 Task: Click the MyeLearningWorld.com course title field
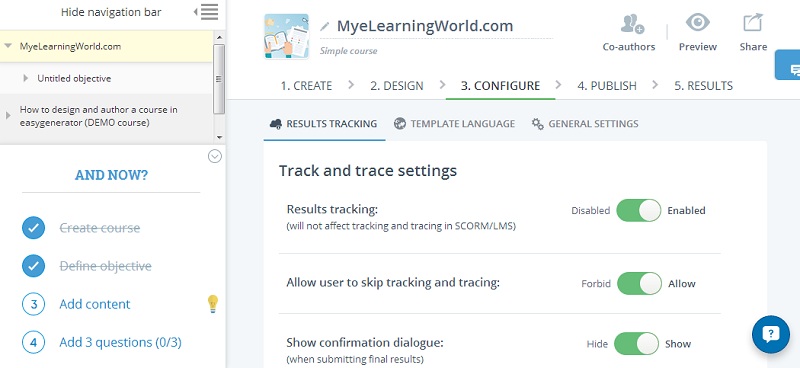coord(425,26)
